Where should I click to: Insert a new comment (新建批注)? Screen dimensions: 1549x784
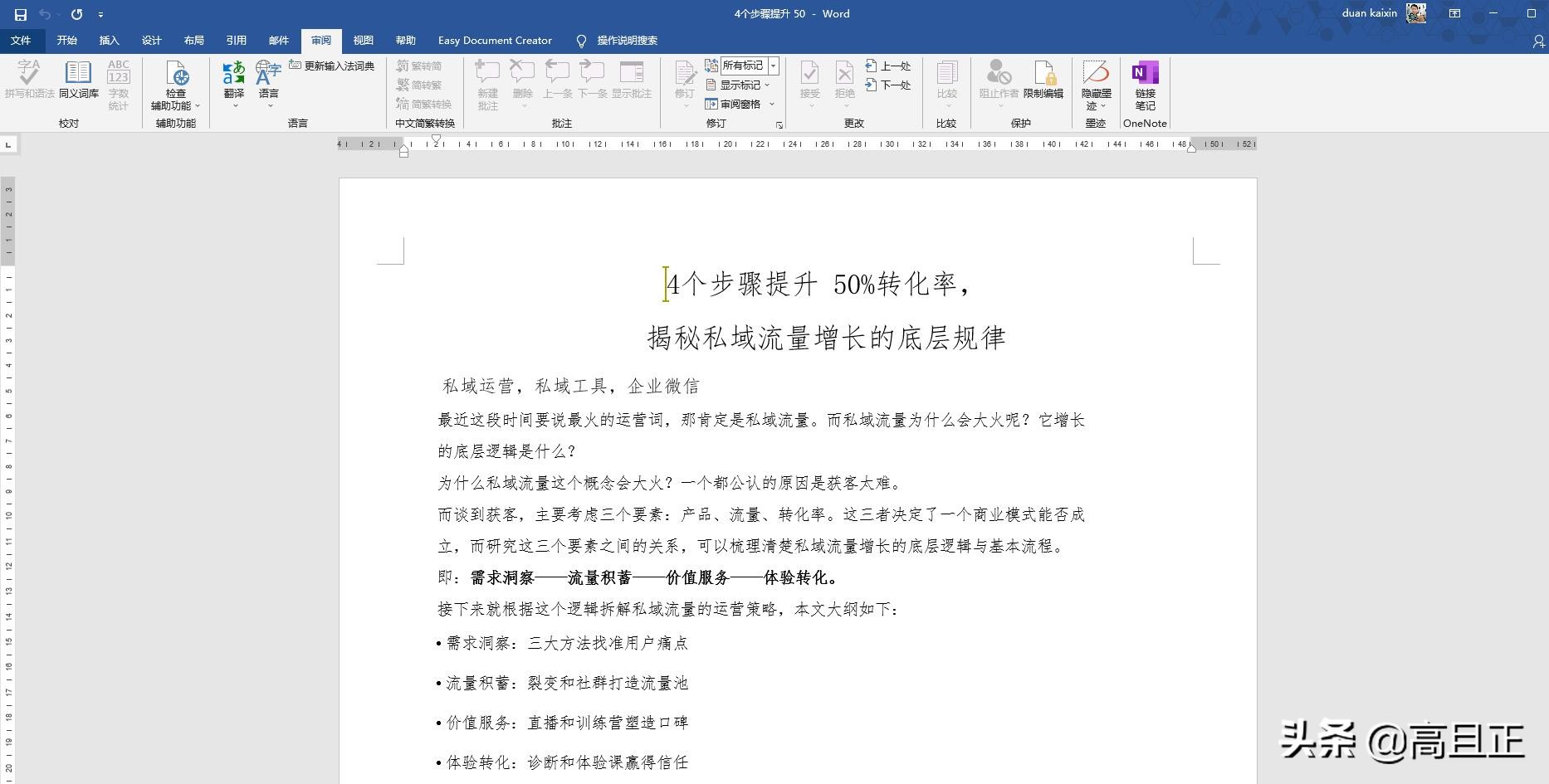(x=486, y=83)
